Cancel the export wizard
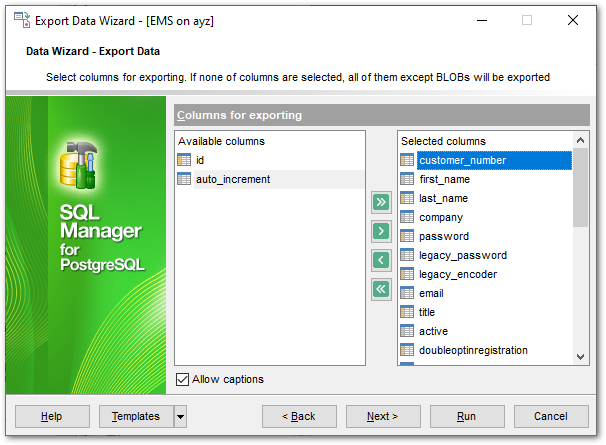Image resolution: width=606 pixels, height=445 pixels. click(x=550, y=416)
